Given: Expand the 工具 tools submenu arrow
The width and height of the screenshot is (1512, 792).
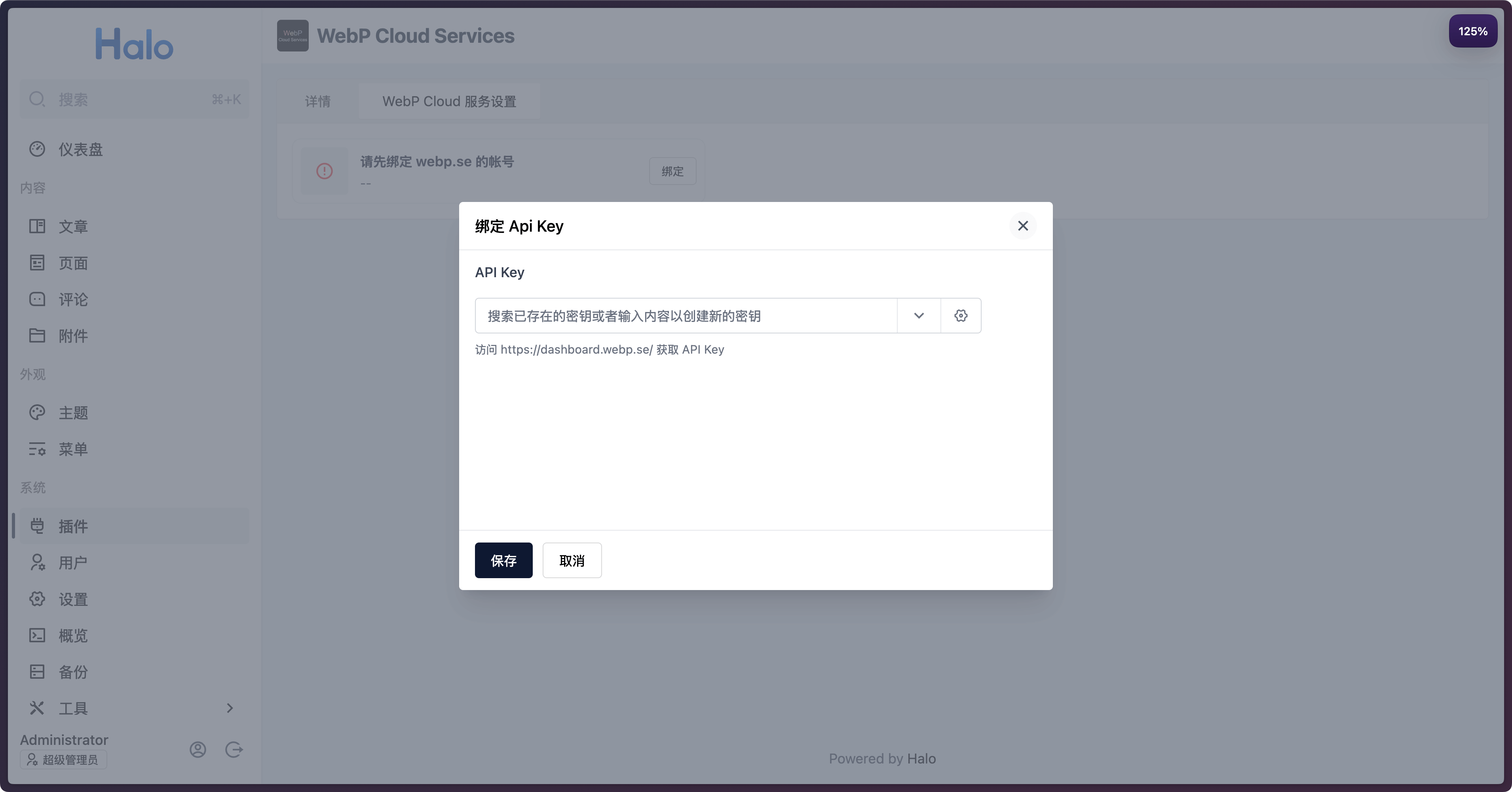Looking at the screenshot, I should (x=230, y=708).
